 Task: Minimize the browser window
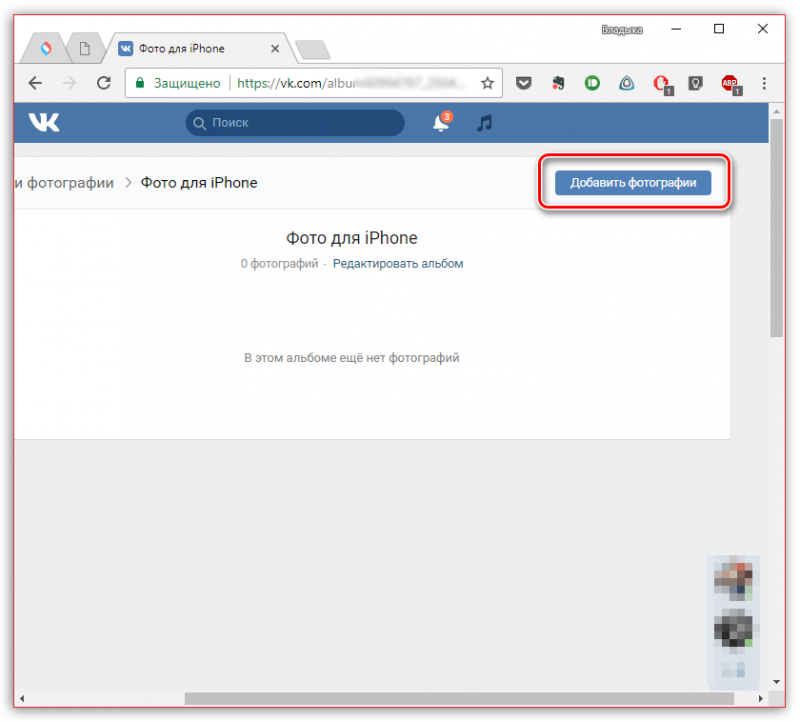[x=676, y=29]
